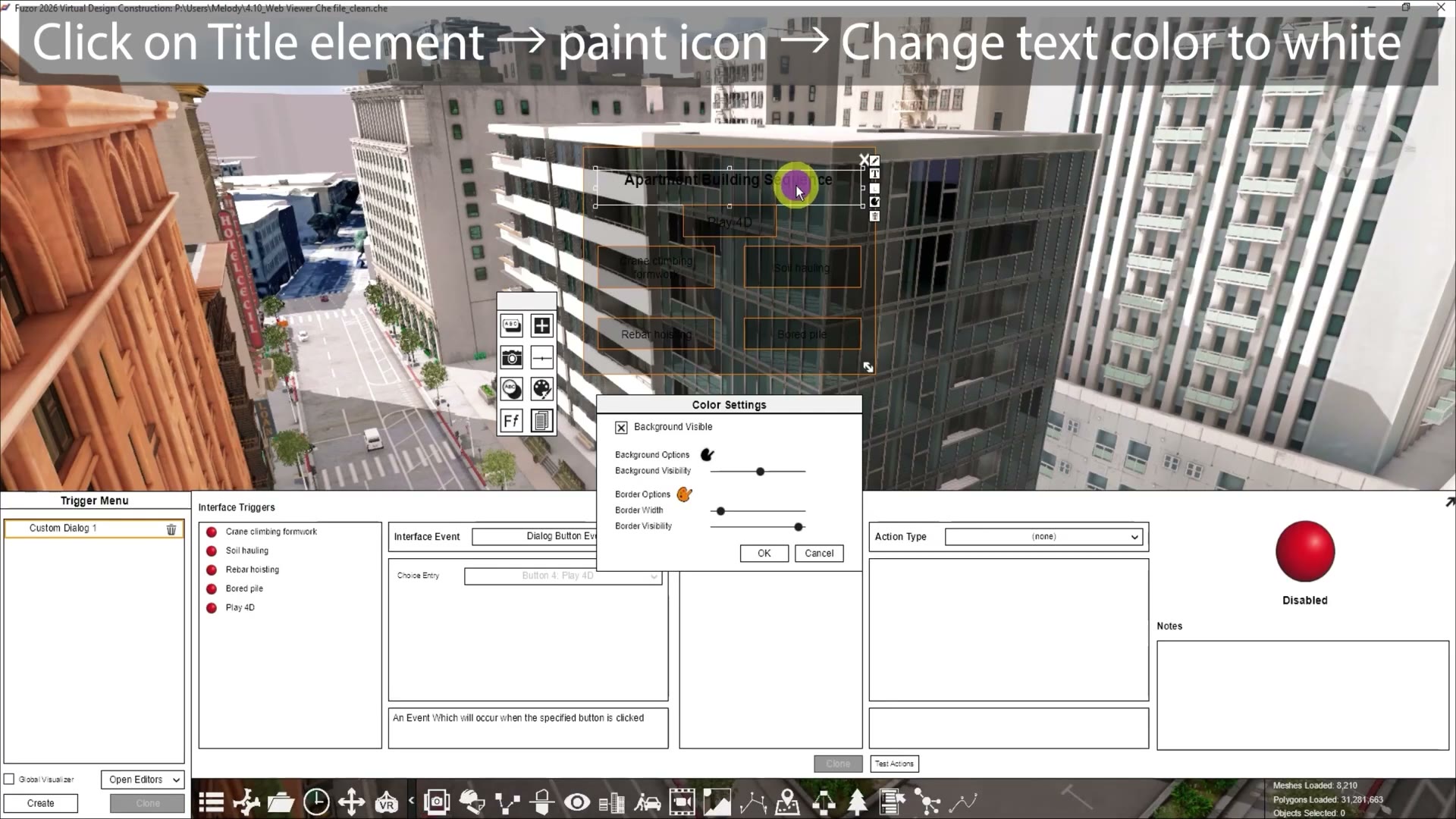Select Crane climbing formwork trigger
The image size is (1456, 819).
tap(271, 532)
